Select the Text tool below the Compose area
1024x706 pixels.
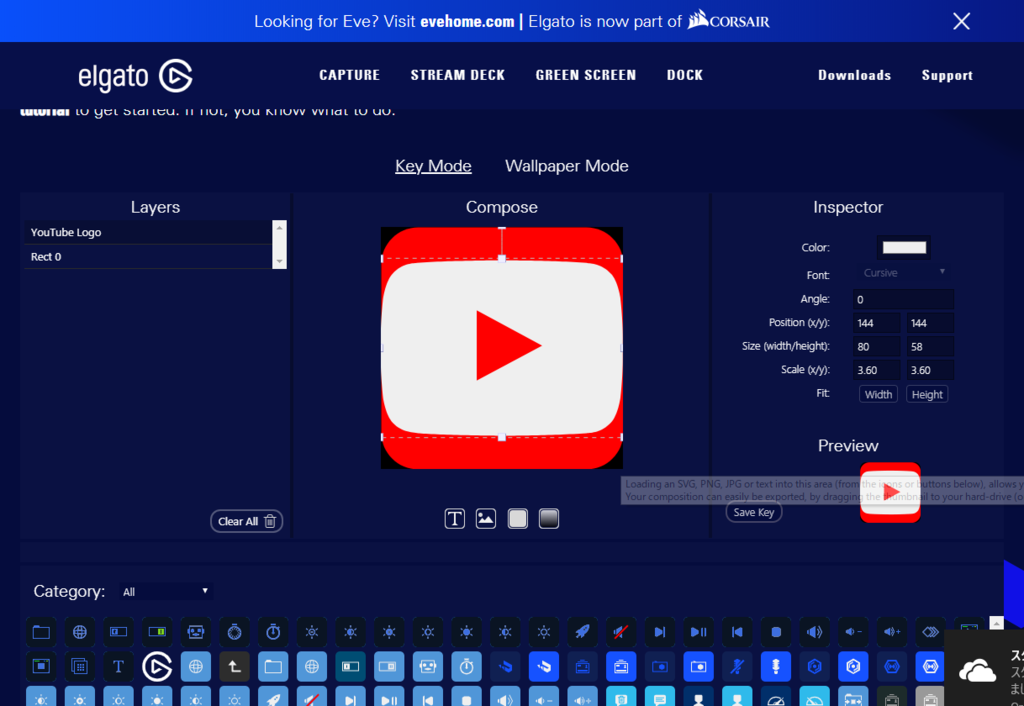coord(455,518)
